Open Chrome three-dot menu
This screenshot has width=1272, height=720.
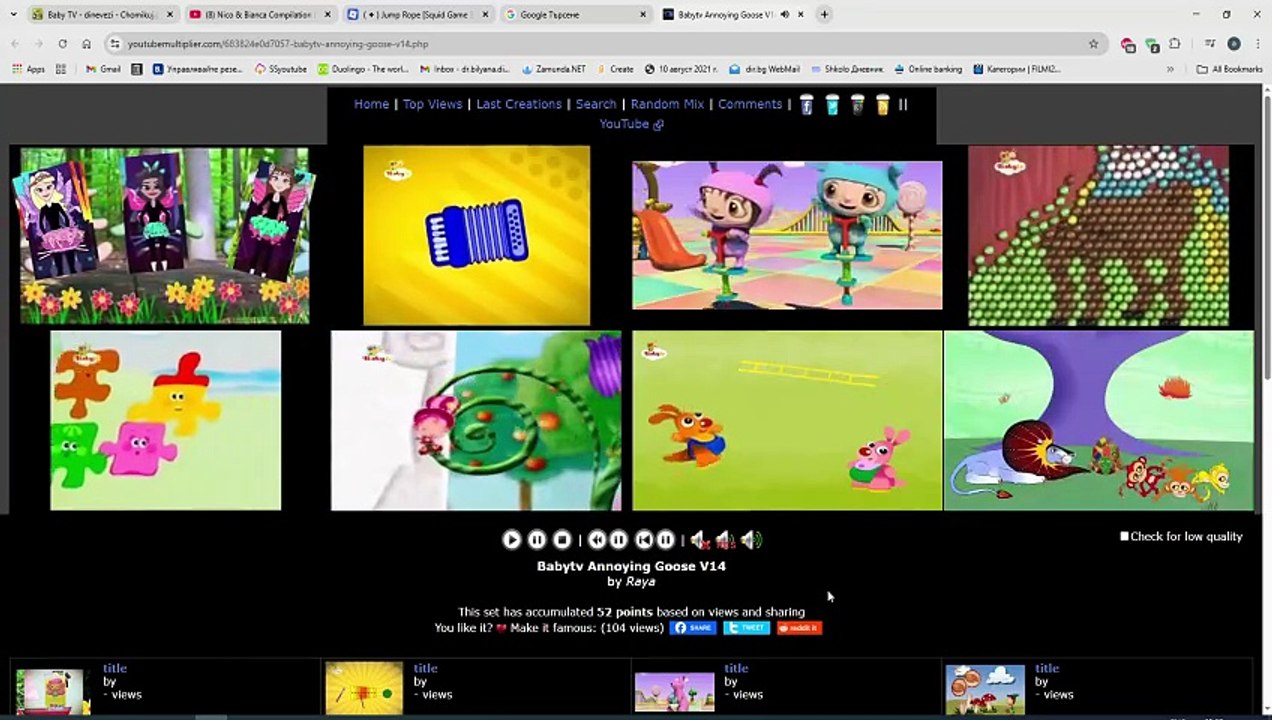pyautogui.click(x=1256, y=44)
